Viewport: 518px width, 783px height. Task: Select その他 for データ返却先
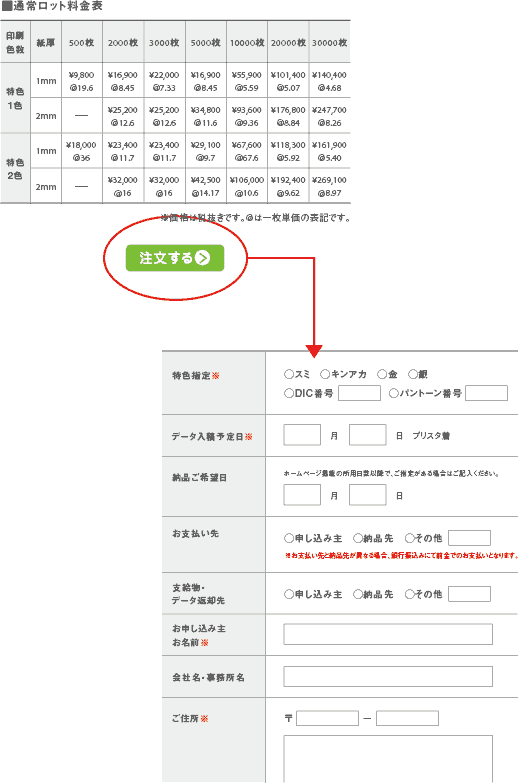tap(410, 594)
